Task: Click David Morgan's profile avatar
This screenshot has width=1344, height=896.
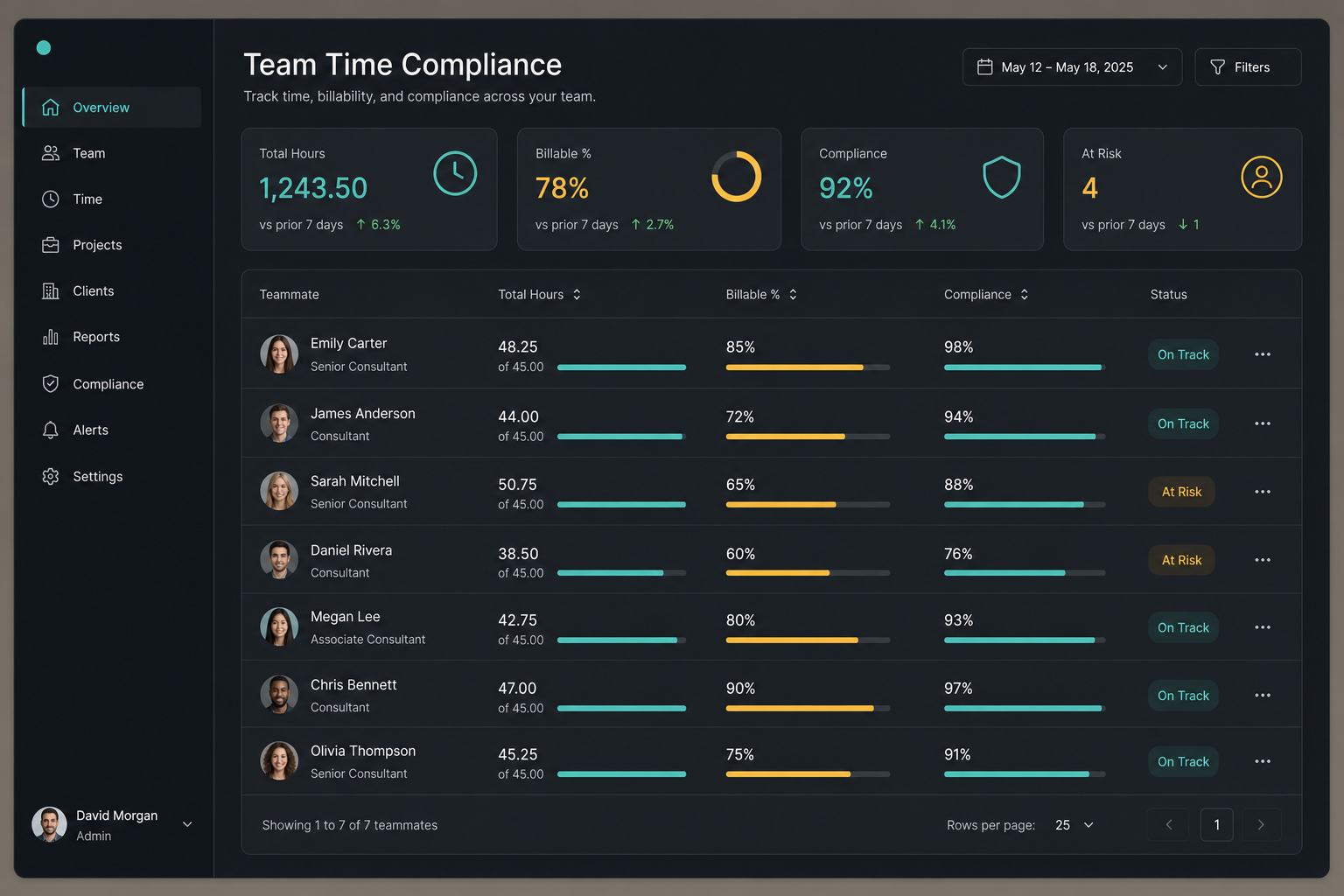Action: pos(49,824)
